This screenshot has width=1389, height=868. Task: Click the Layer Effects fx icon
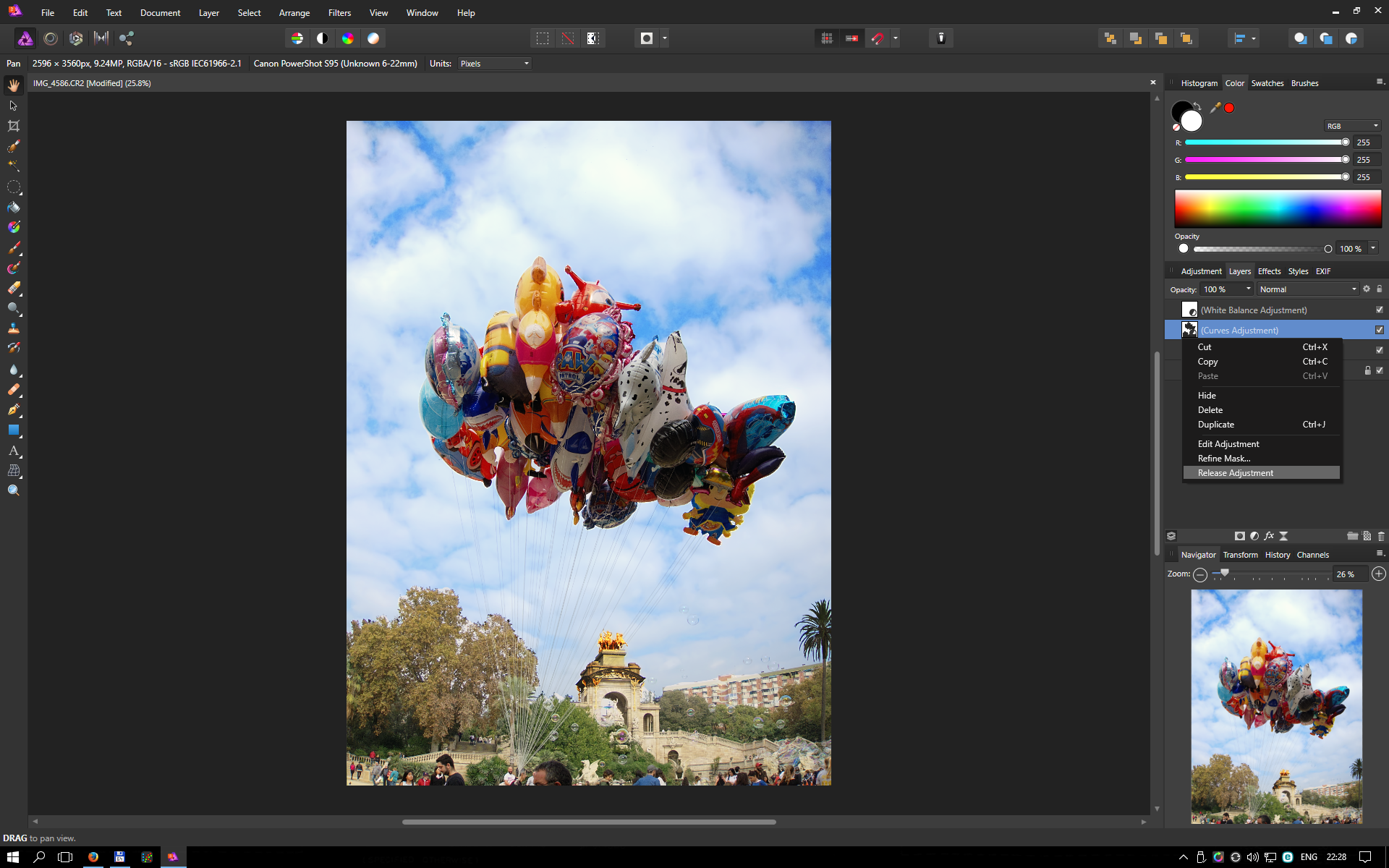[1269, 536]
